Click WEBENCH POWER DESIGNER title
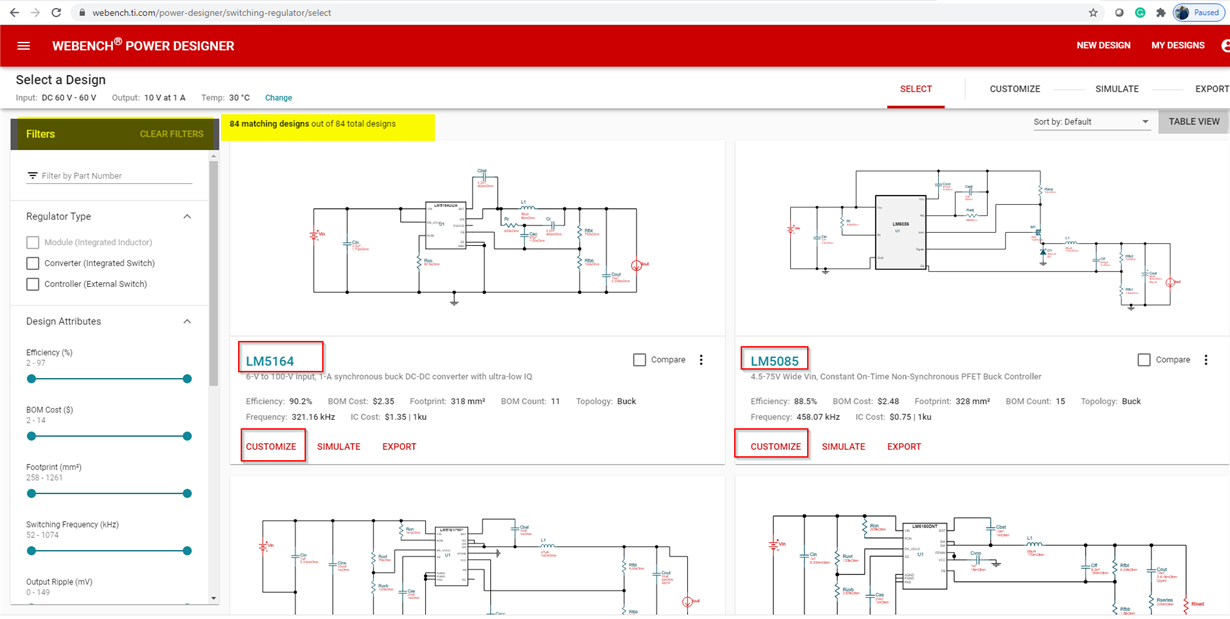Image resolution: width=1230 pixels, height=619 pixels. tap(143, 46)
